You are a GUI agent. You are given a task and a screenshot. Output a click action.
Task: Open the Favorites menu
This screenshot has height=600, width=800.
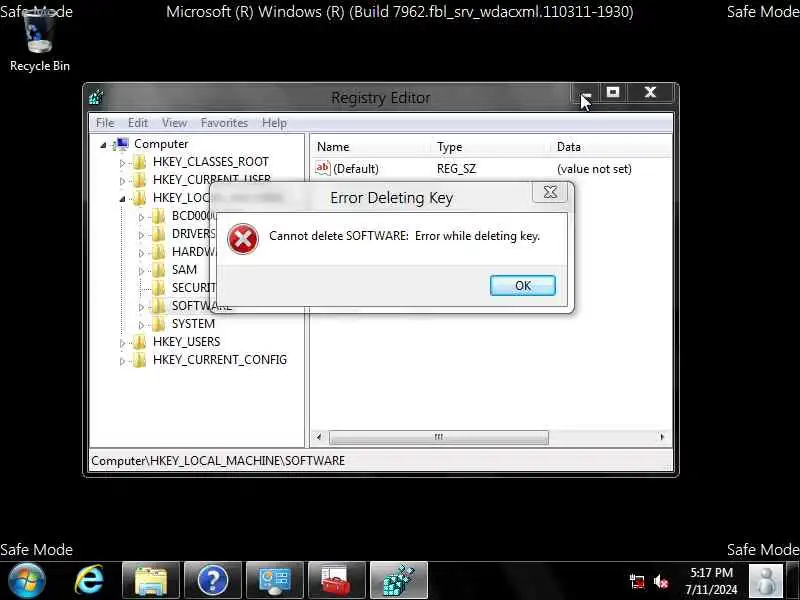point(224,123)
